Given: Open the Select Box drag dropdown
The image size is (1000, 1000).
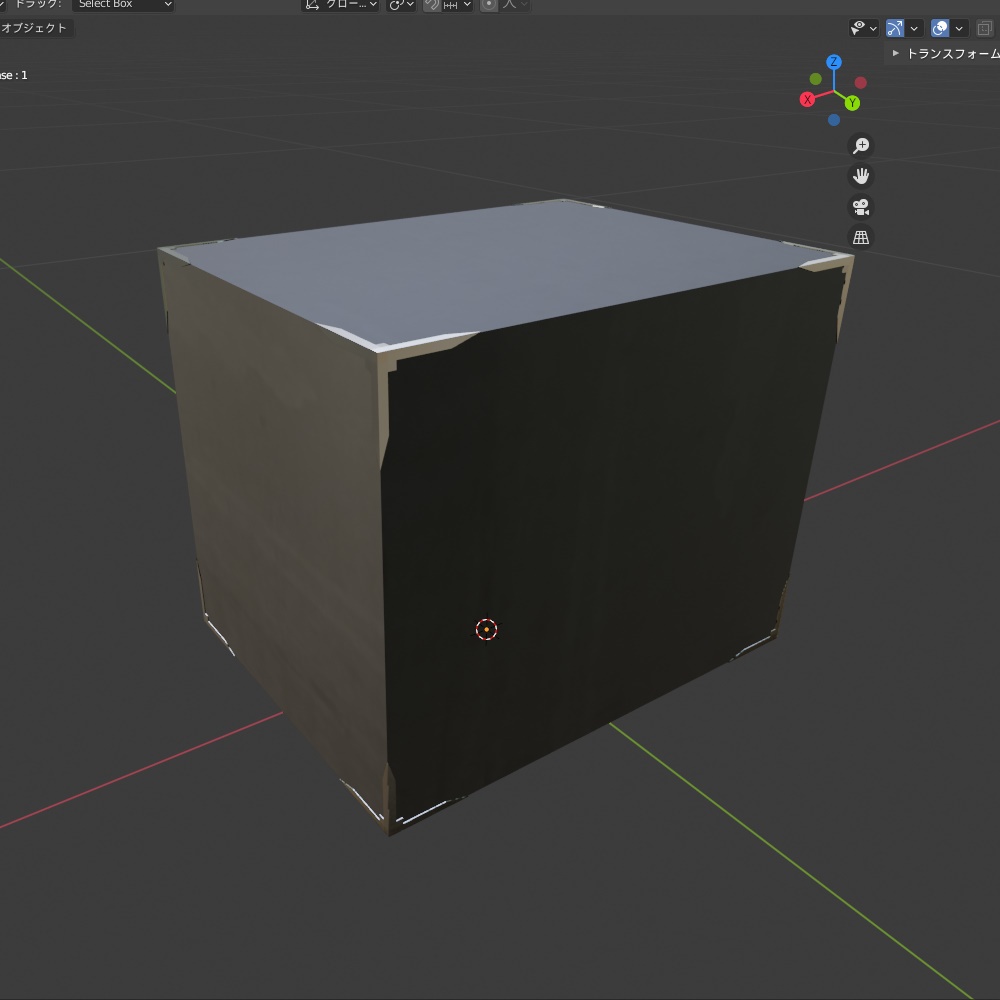Looking at the screenshot, I should tap(124, 4).
